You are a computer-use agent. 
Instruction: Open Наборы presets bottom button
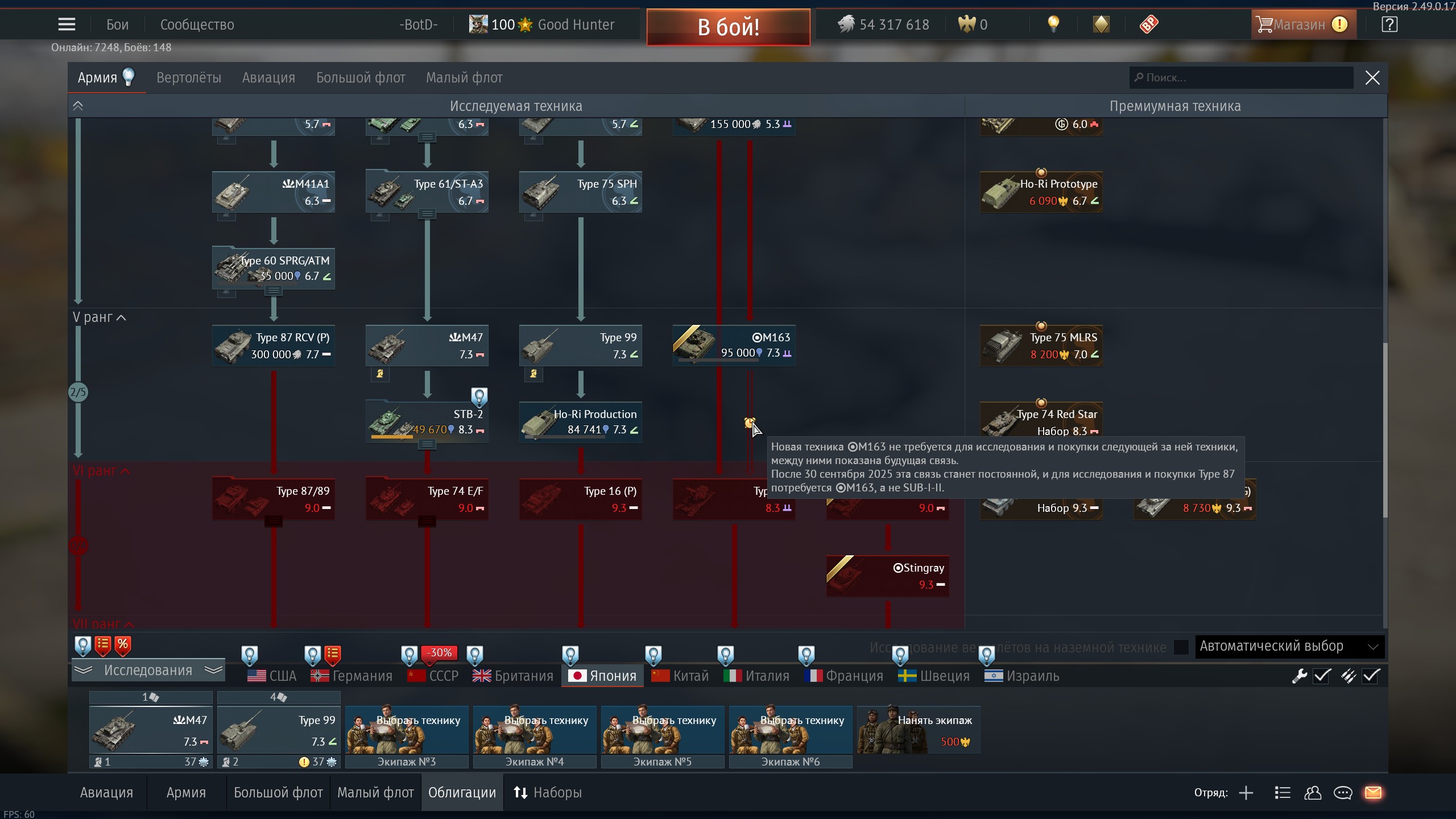tap(547, 792)
